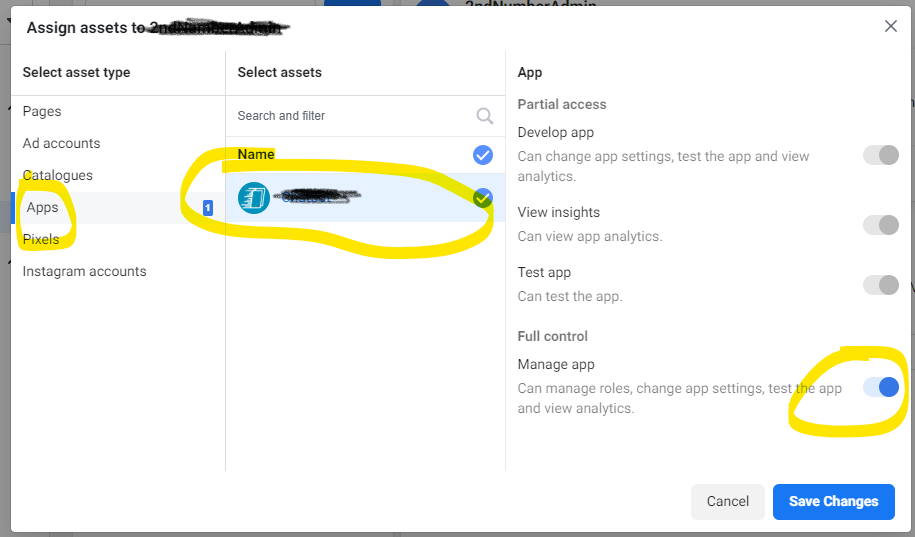Enable the View insights toggle
Screen dimensions: 915x537
pos(881,225)
